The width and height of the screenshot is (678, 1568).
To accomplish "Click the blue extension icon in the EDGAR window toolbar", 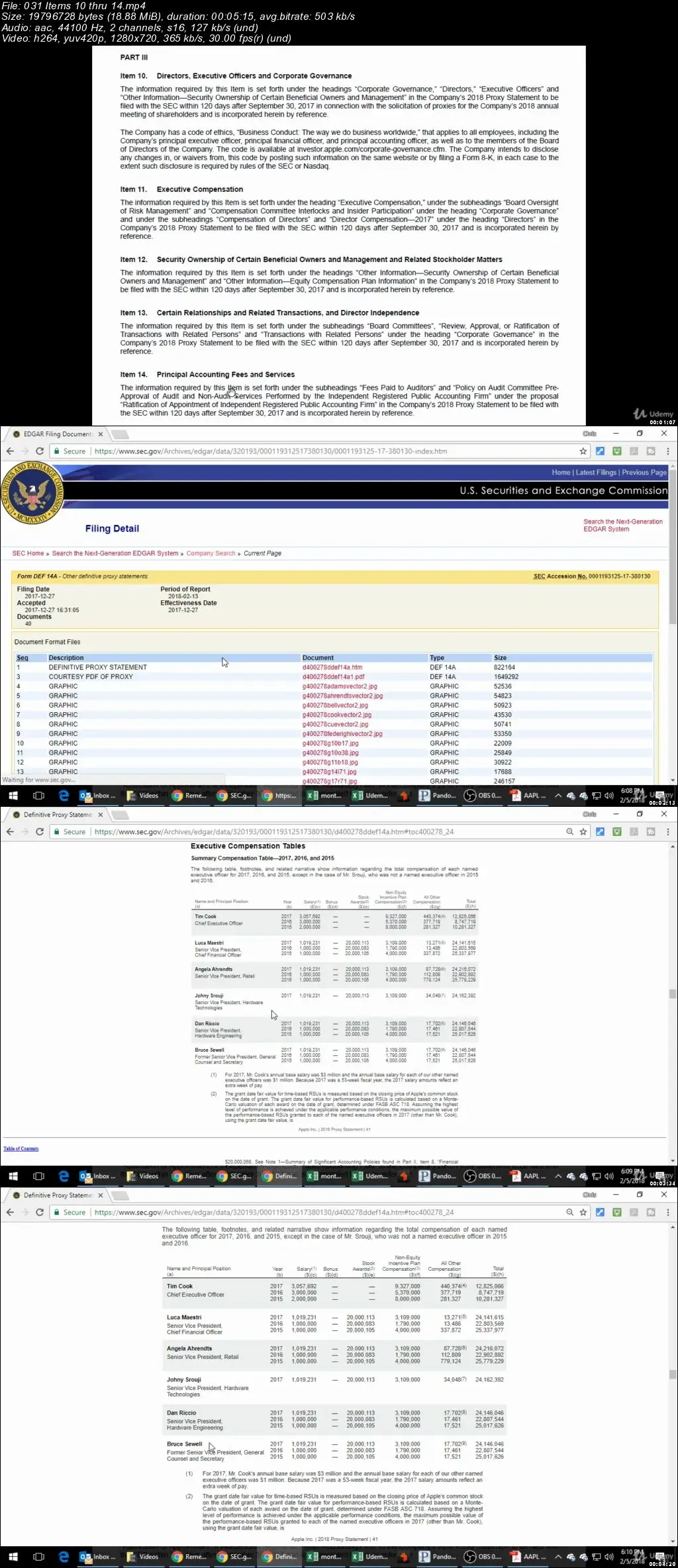I will [600, 451].
